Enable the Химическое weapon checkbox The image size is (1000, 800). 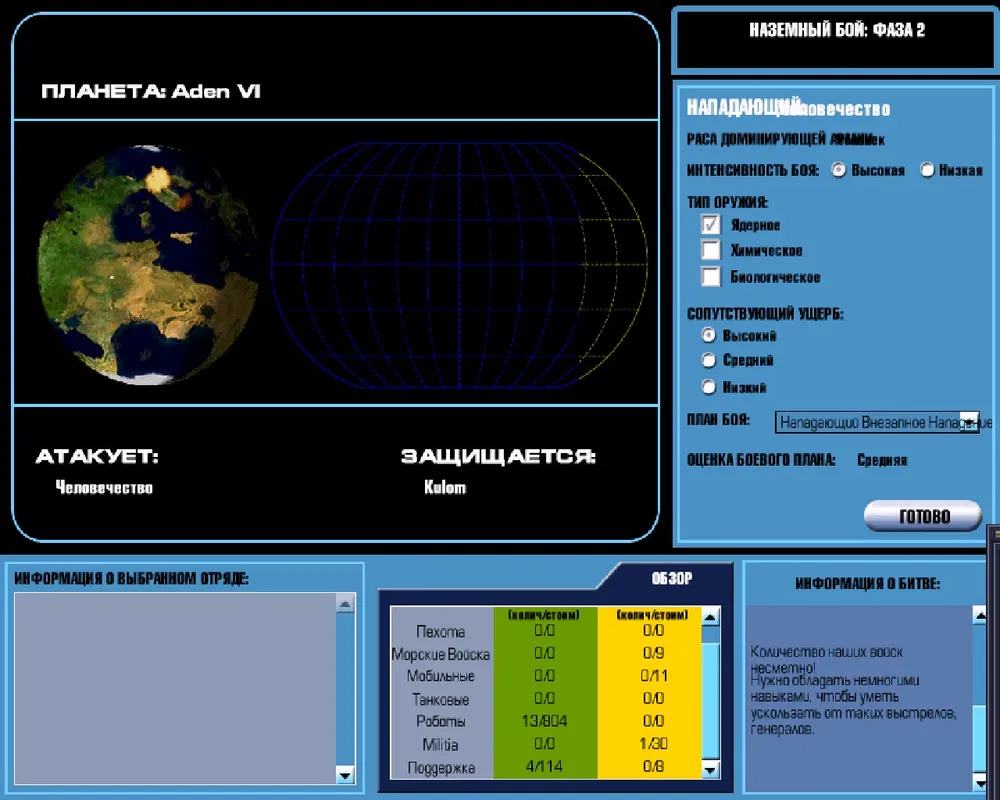coord(711,250)
